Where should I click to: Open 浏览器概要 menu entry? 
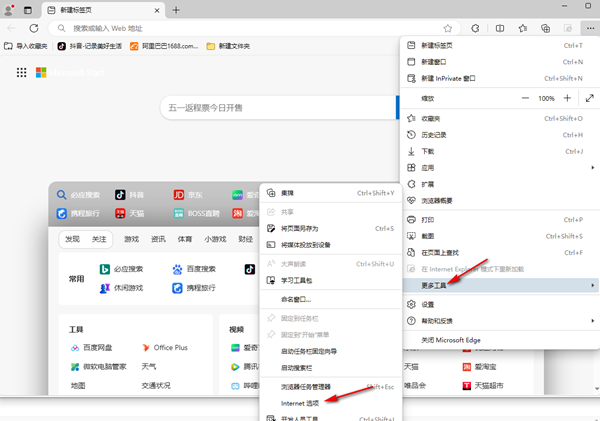tap(500, 201)
